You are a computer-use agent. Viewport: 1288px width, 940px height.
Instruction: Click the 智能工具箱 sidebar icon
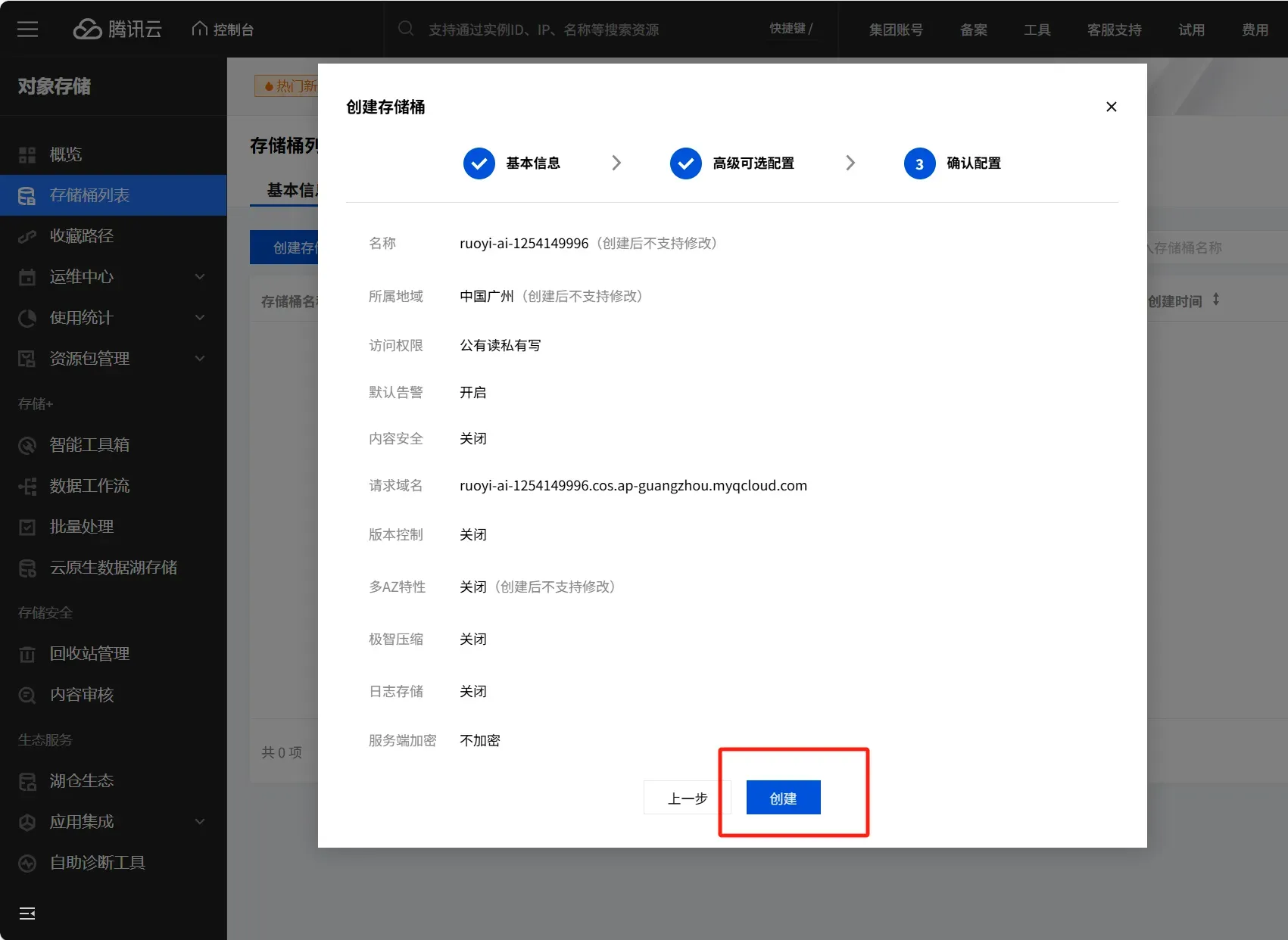pyautogui.click(x=27, y=445)
